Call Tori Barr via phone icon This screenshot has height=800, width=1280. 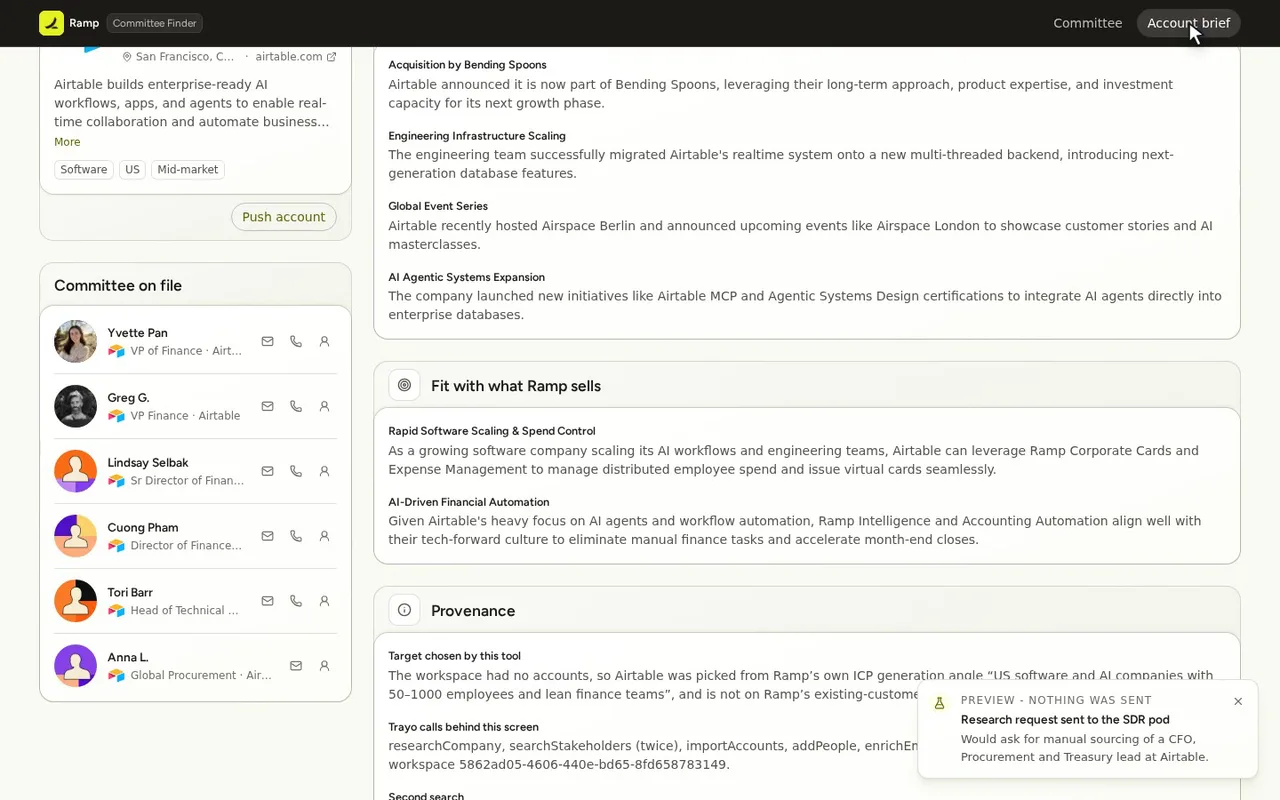click(296, 601)
